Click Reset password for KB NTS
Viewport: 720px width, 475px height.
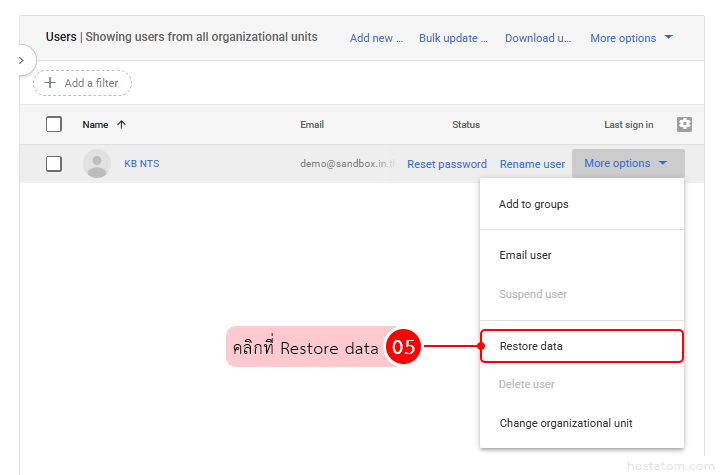coord(447,164)
